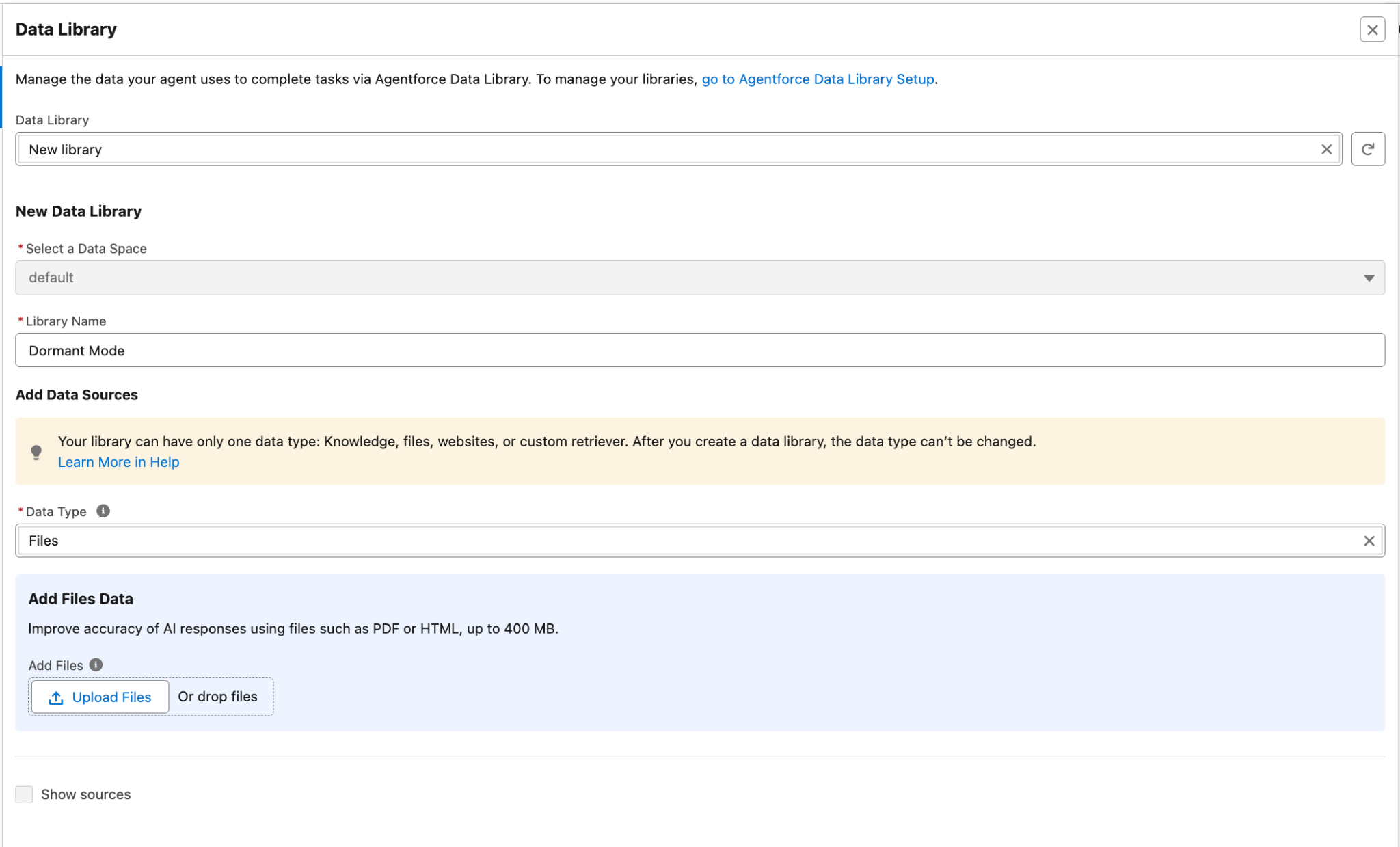This screenshot has height=847, width=1400.
Task: Click the refresh data library icon
Action: coord(1367,149)
